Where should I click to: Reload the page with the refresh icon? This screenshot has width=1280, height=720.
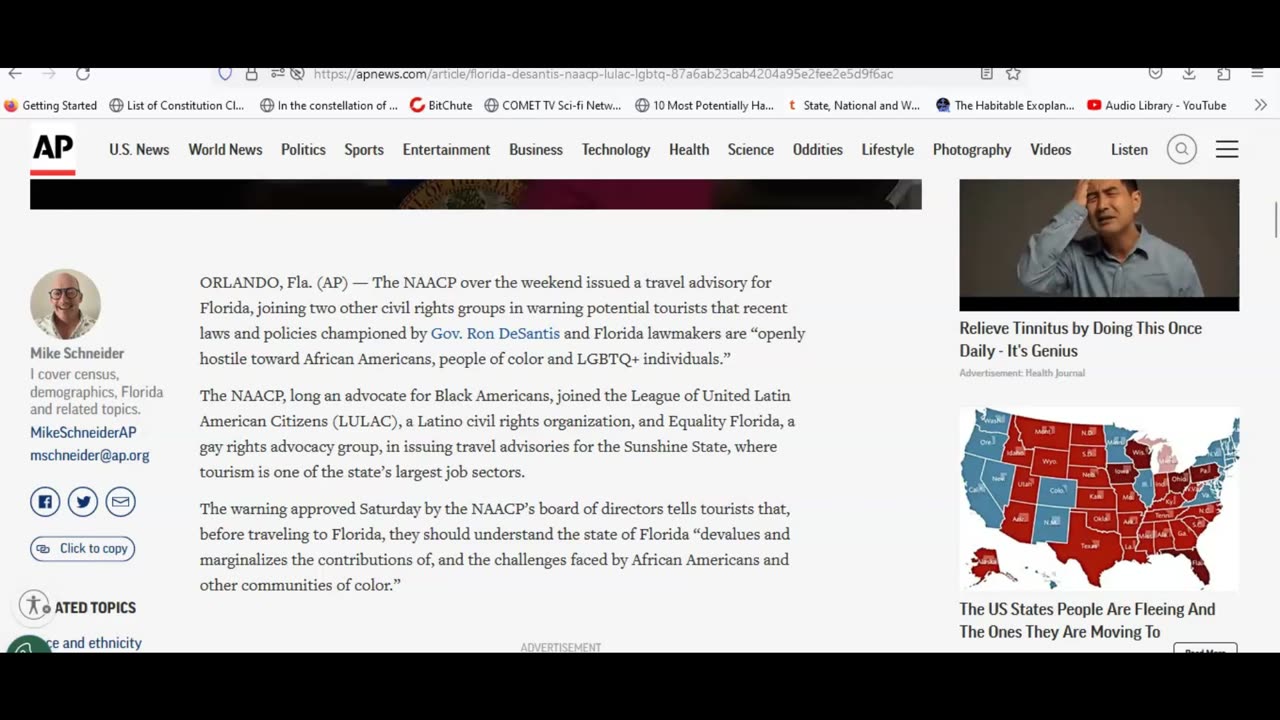pos(83,74)
